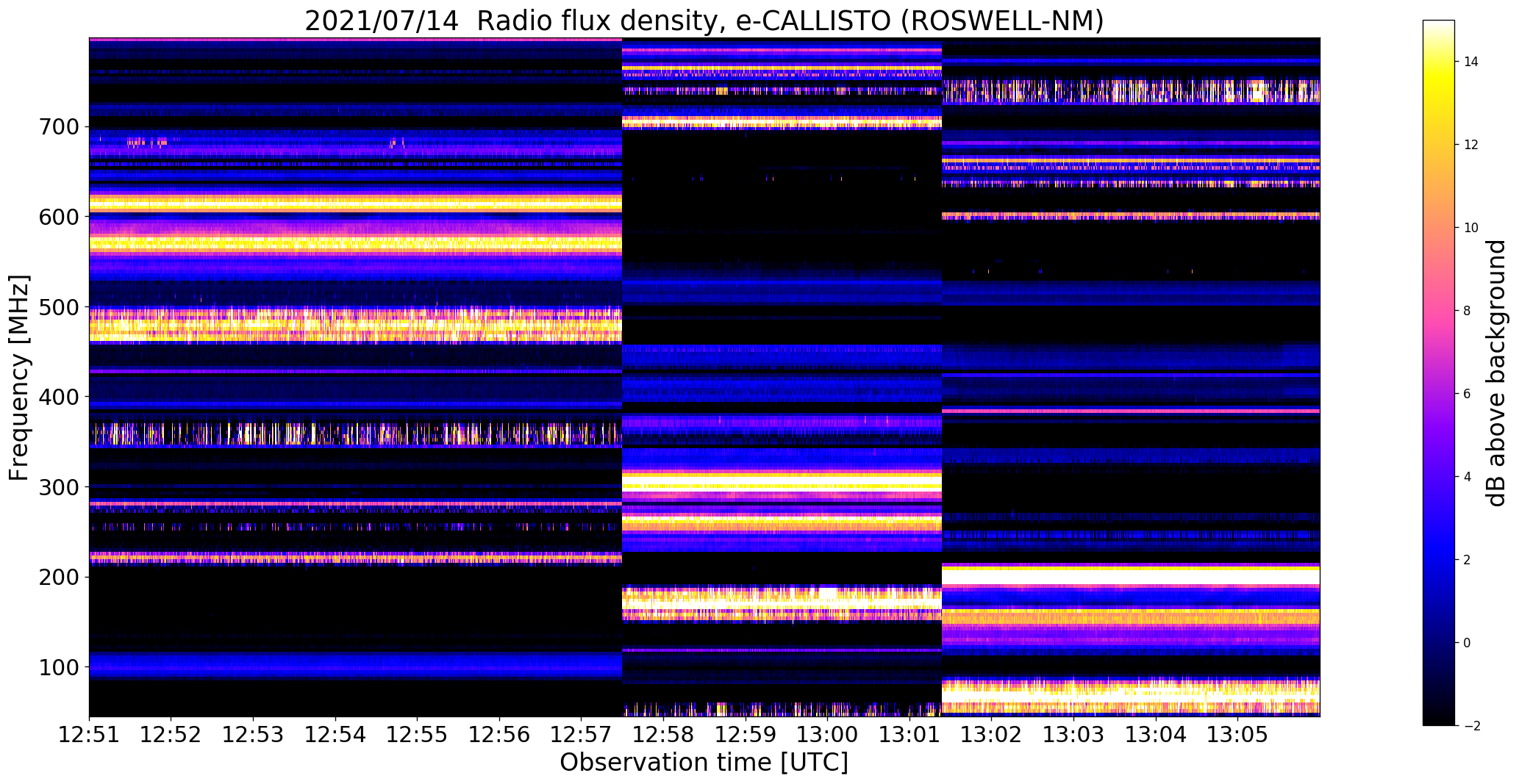
Task: Click the 300 frequency tick label
Action: click(59, 487)
